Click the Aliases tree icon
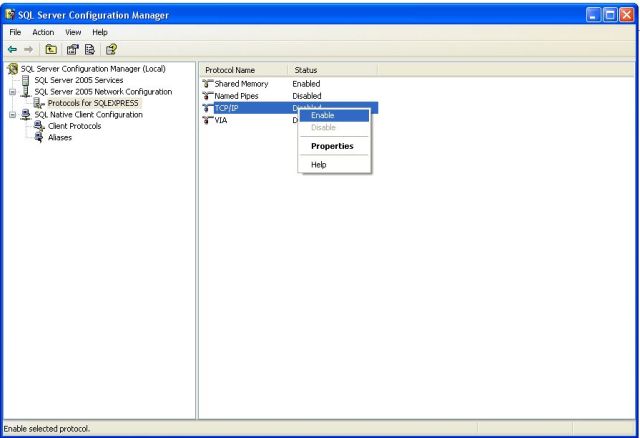This screenshot has height=438, width=640. 39,137
